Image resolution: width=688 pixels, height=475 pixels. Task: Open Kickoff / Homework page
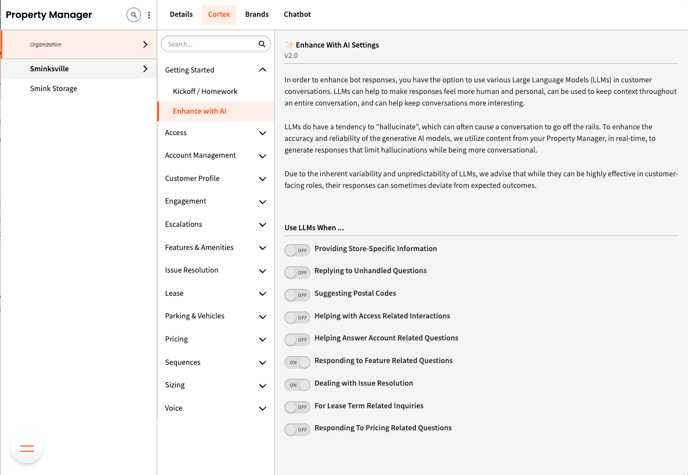coord(205,91)
